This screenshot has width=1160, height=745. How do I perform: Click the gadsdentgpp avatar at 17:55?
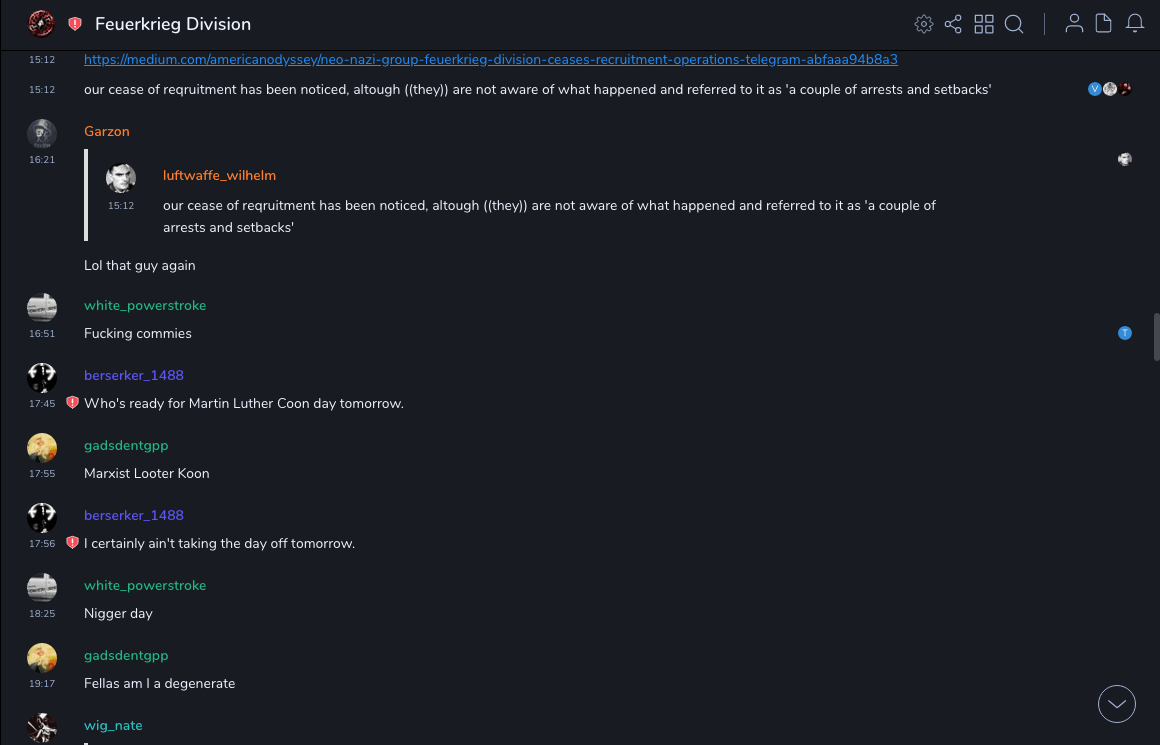pyautogui.click(x=42, y=448)
